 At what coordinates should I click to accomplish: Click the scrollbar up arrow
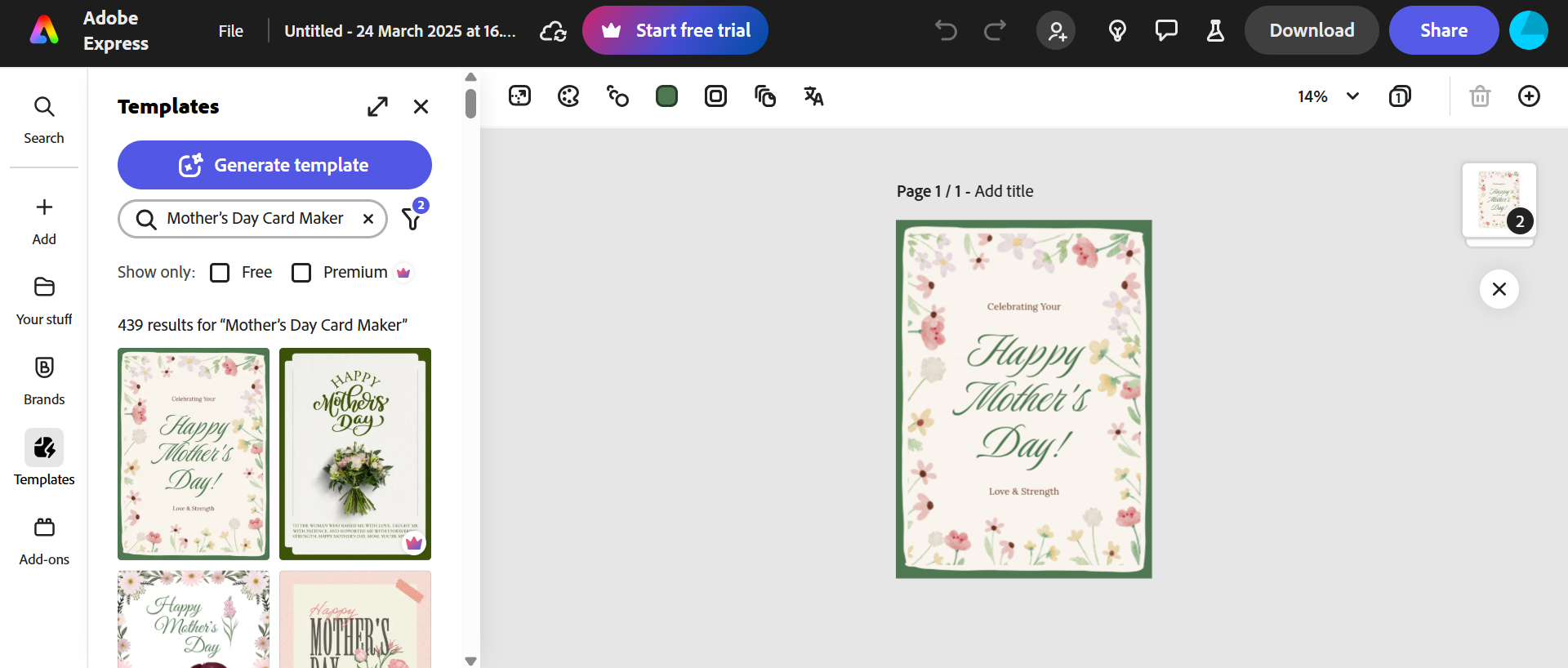(470, 77)
